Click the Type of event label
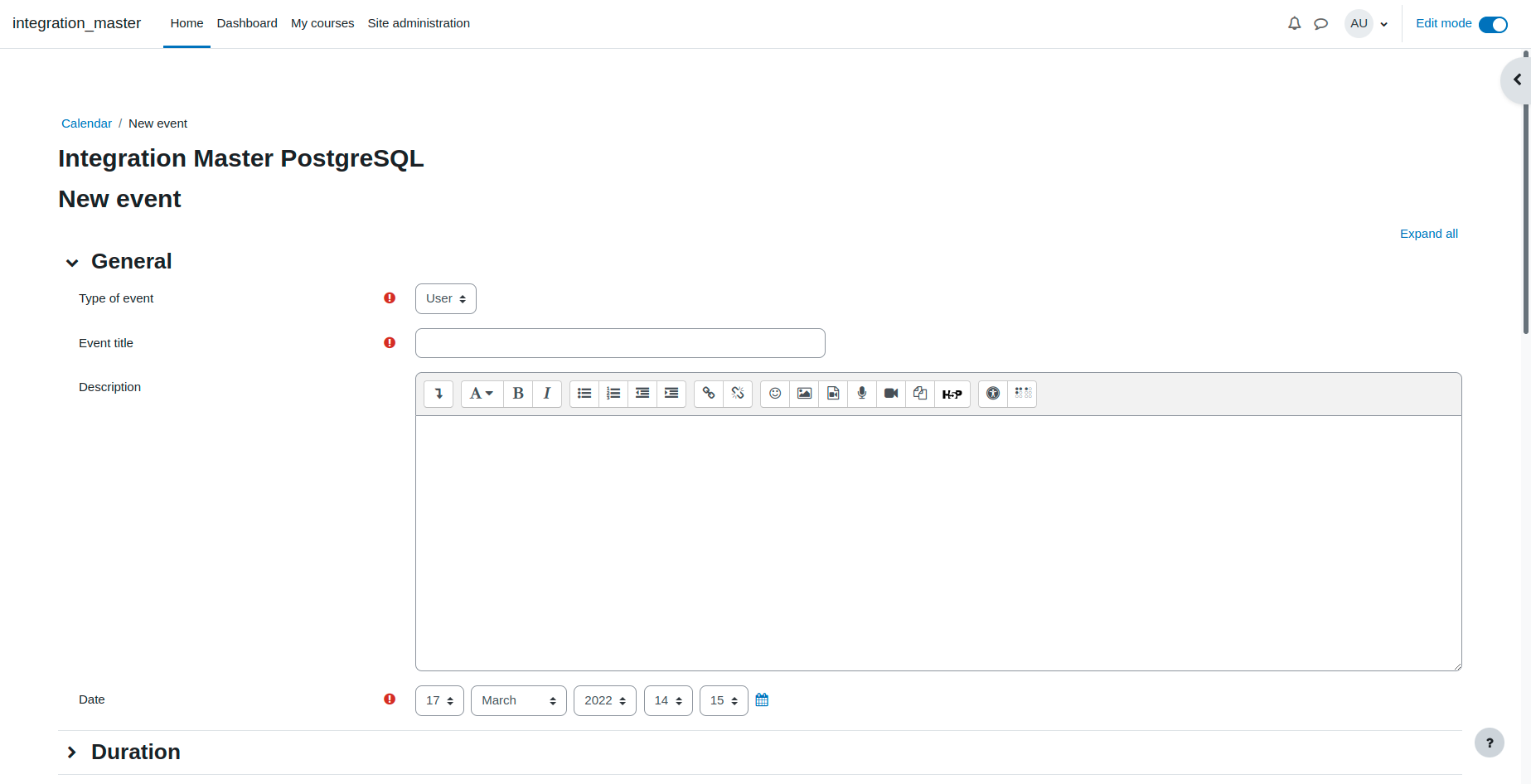The width and height of the screenshot is (1531, 784). (116, 298)
